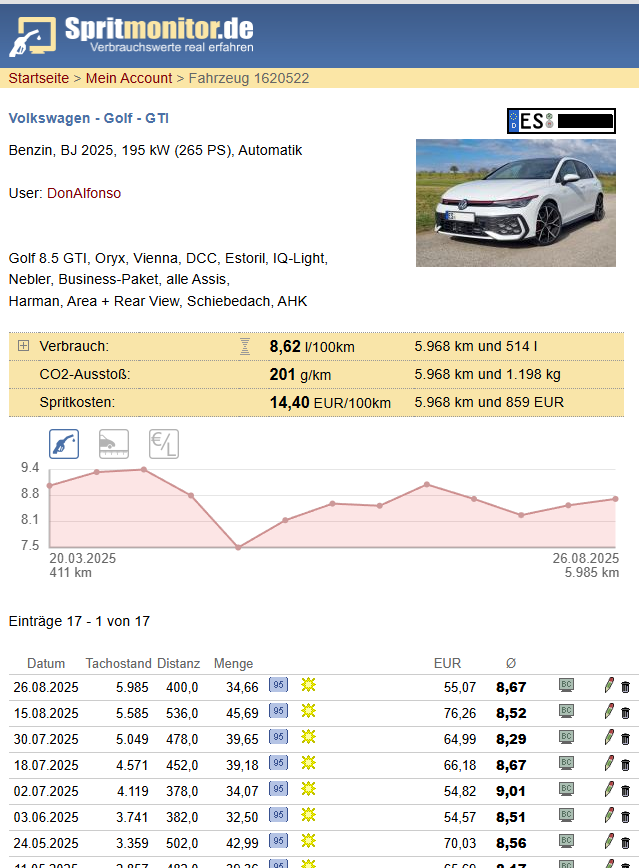
Task: Click the sun icon in 30.07.2025 row
Action: coord(308,737)
